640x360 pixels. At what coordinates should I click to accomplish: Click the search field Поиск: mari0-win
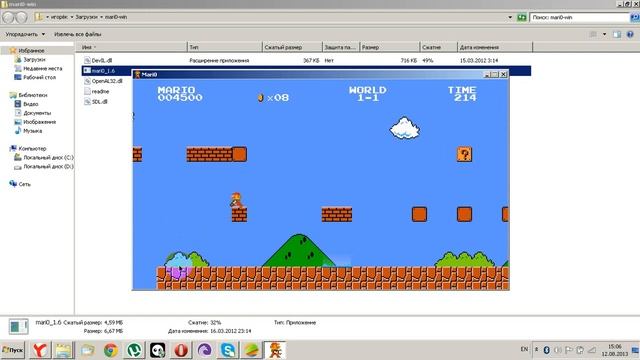click(580, 17)
